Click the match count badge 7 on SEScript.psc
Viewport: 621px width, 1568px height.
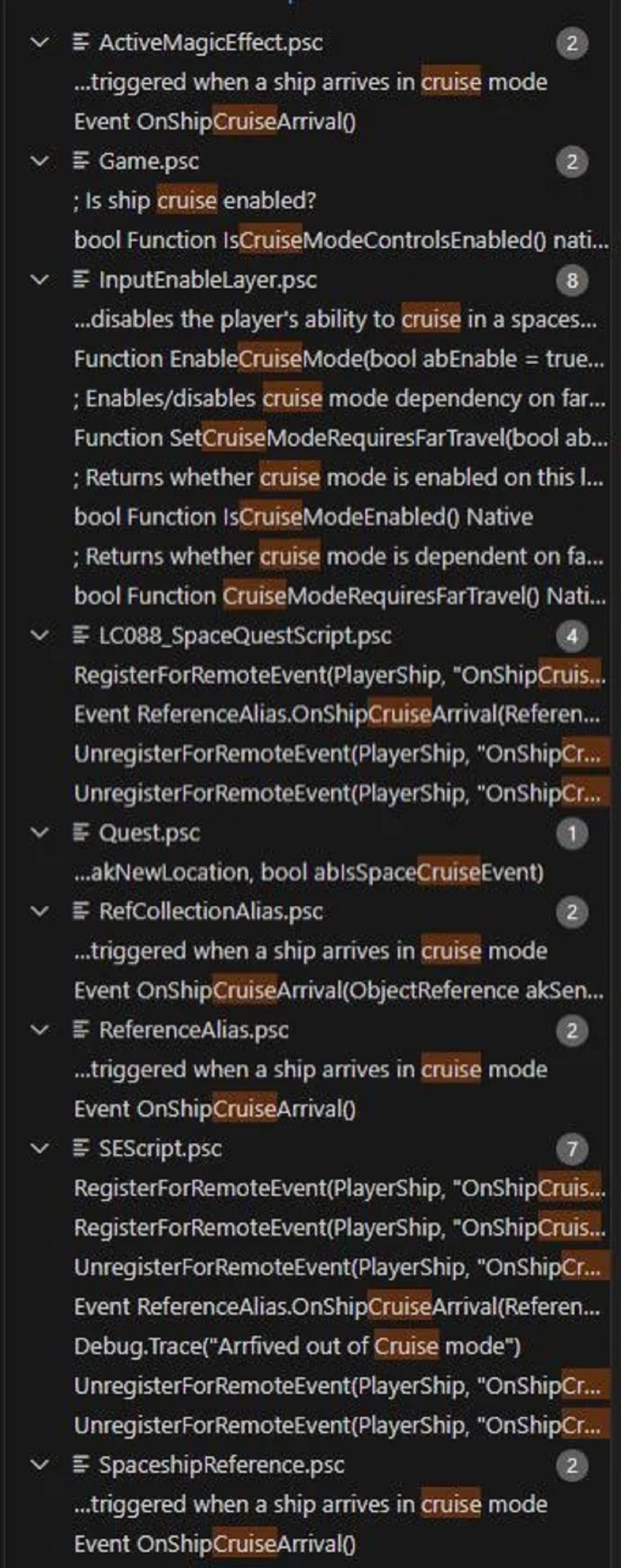click(571, 1149)
